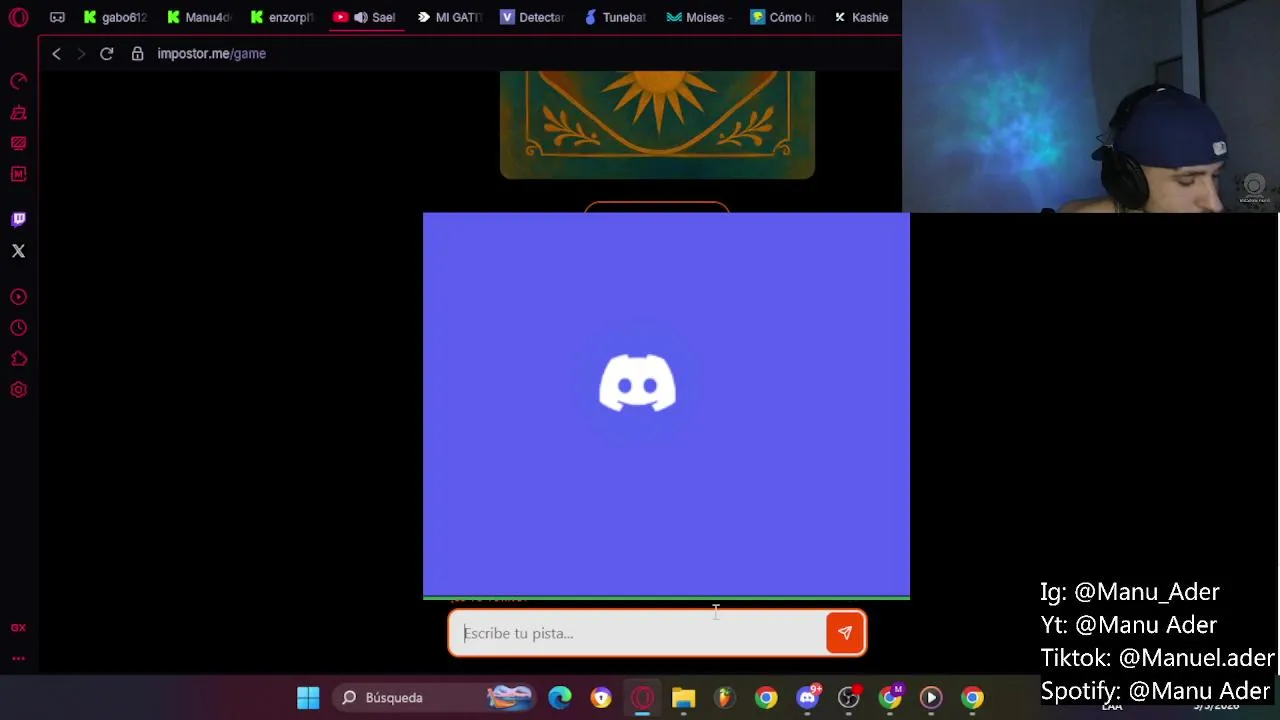1280x720 pixels.
Task: Go back with the browser back arrow
Action: pyautogui.click(x=56, y=54)
